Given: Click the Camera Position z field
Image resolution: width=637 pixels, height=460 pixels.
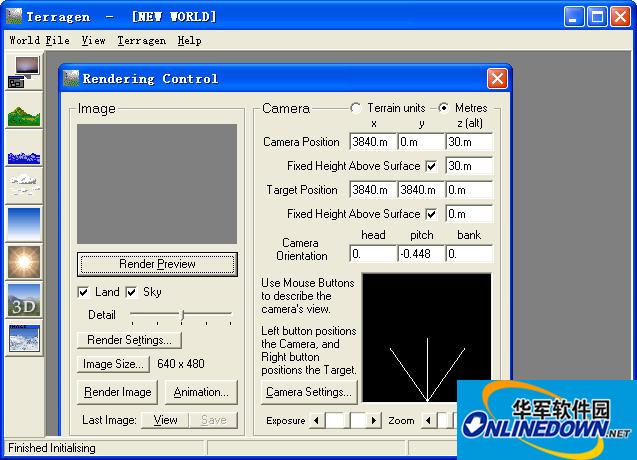Looking at the screenshot, I should click(469, 142).
